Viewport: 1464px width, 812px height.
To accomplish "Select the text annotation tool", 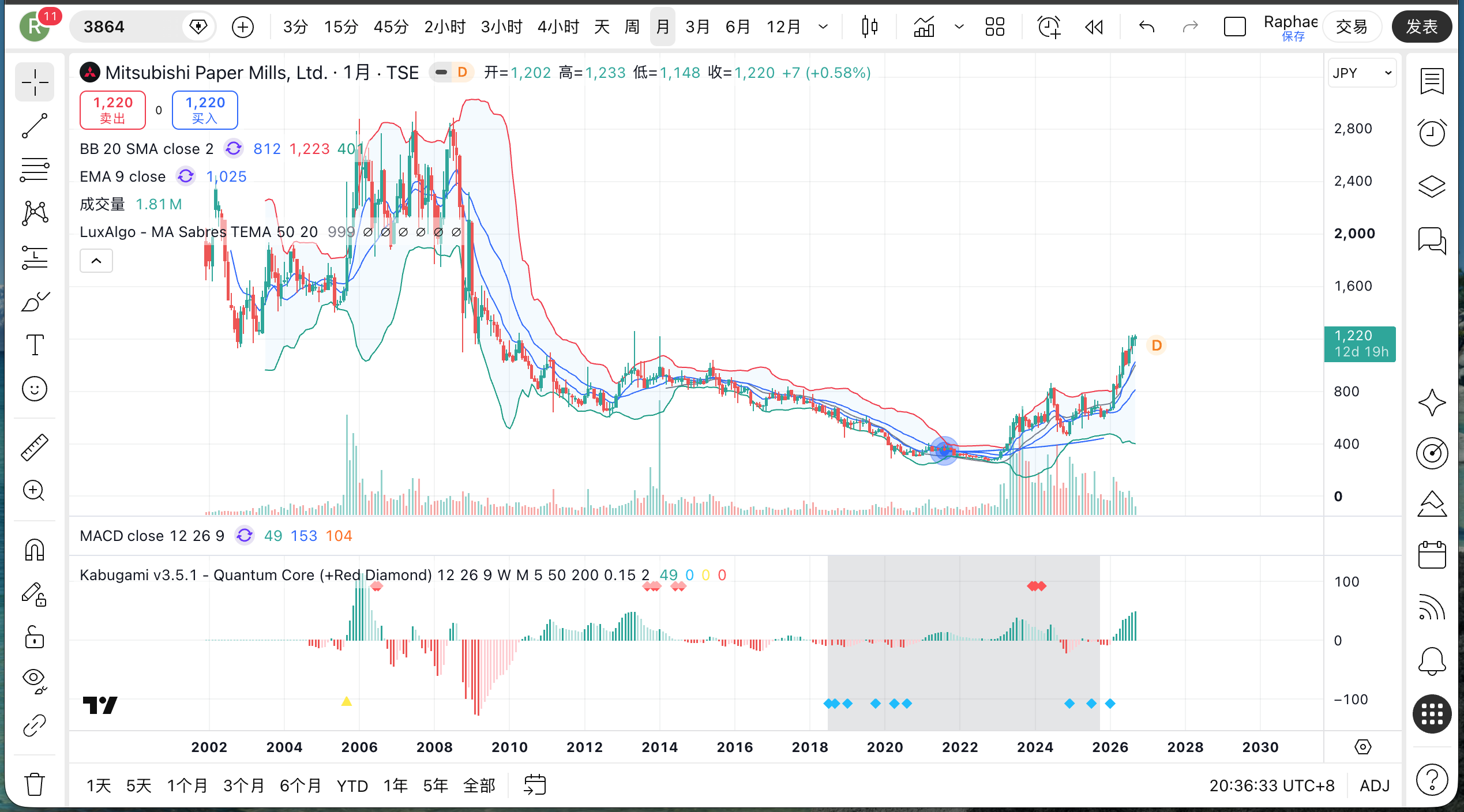I will point(35,345).
